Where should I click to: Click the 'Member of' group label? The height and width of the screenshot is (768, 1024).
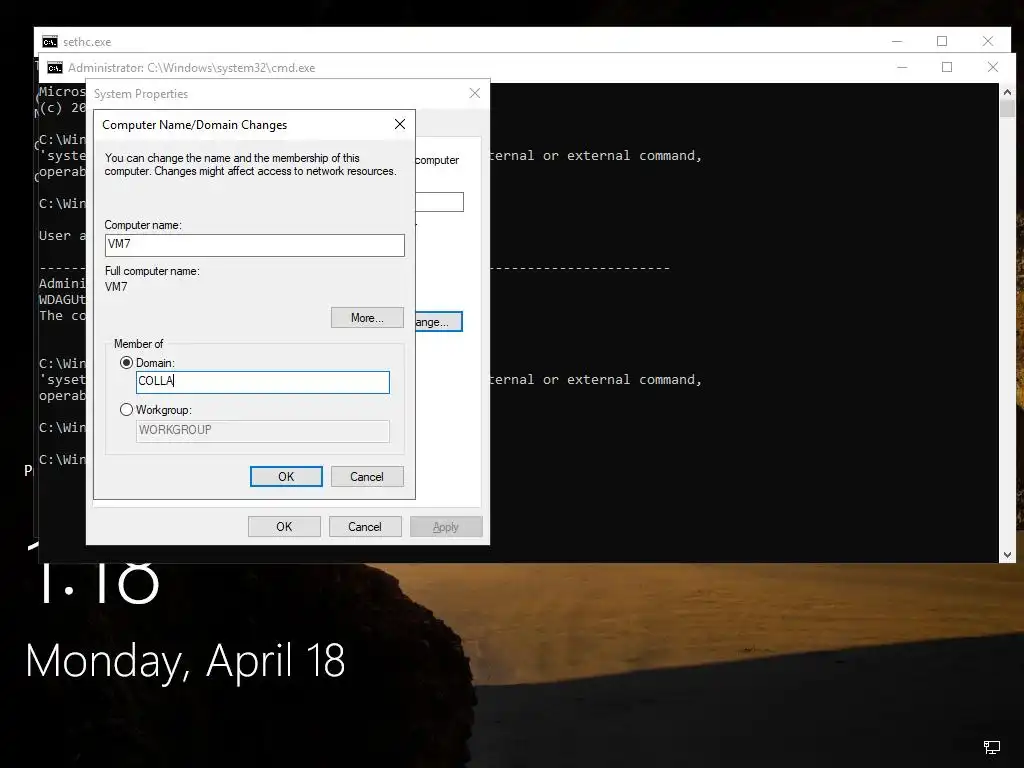tap(138, 344)
